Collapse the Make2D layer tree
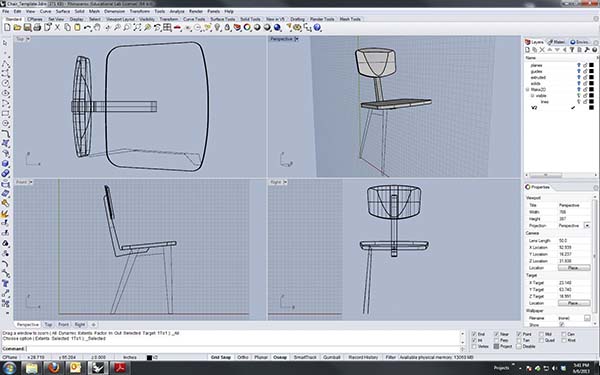 coord(527,90)
